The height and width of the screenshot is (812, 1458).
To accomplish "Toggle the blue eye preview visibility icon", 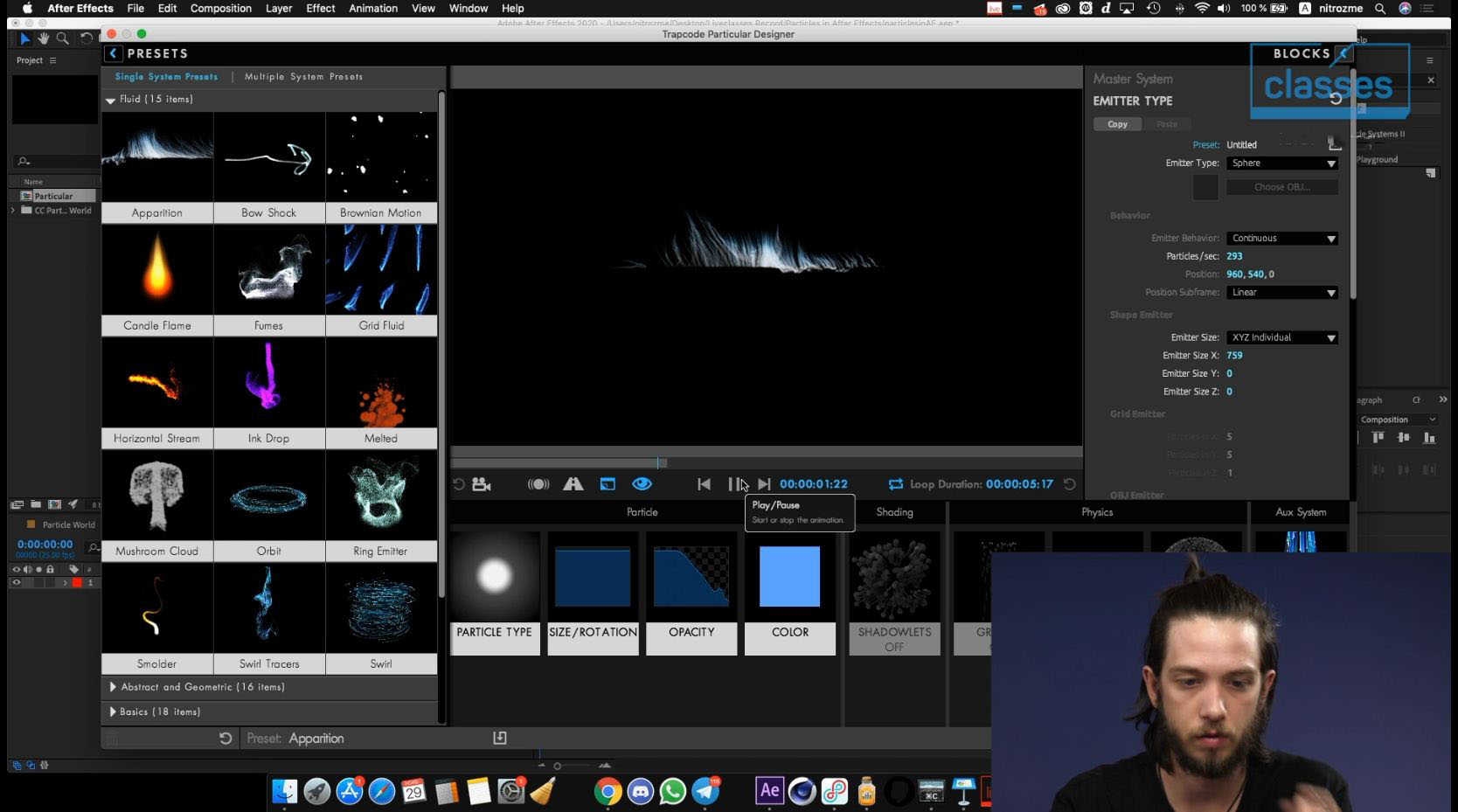I will [642, 484].
